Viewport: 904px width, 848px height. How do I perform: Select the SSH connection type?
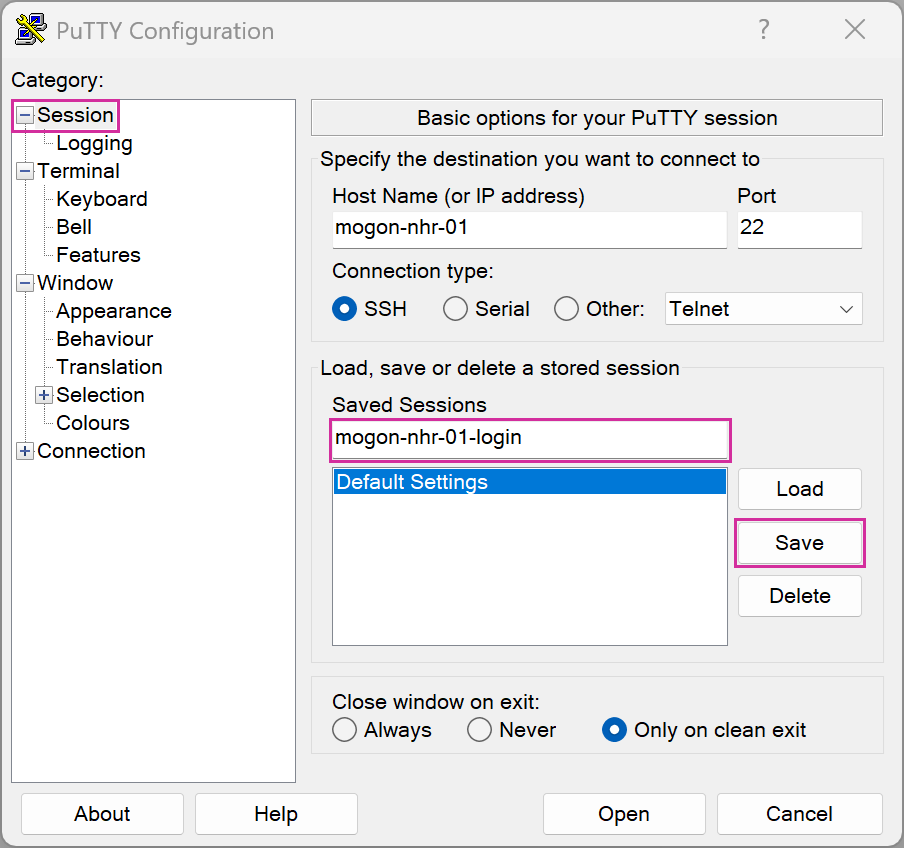(345, 309)
